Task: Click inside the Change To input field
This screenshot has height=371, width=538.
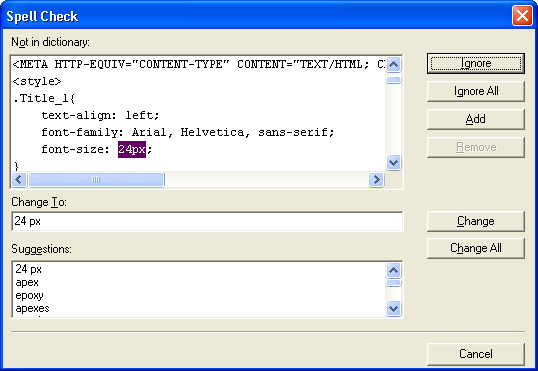Action: [x=207, y=221]
